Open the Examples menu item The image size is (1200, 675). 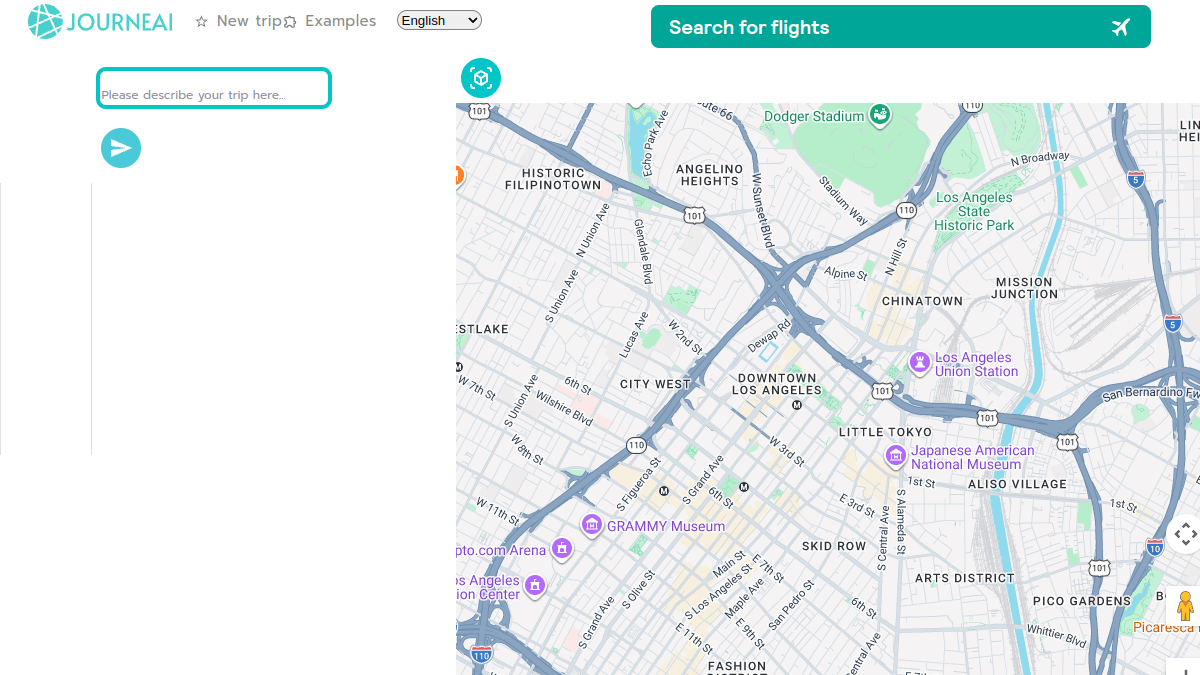[330, 21]
